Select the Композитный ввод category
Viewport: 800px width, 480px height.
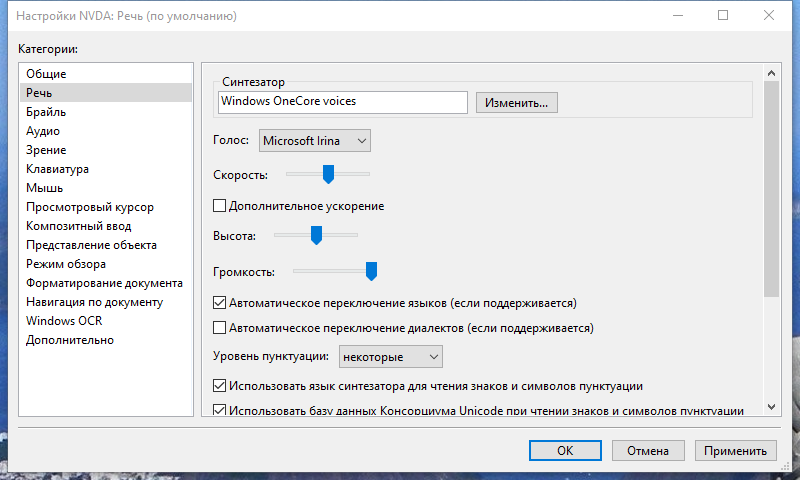(x=106, y=226)
